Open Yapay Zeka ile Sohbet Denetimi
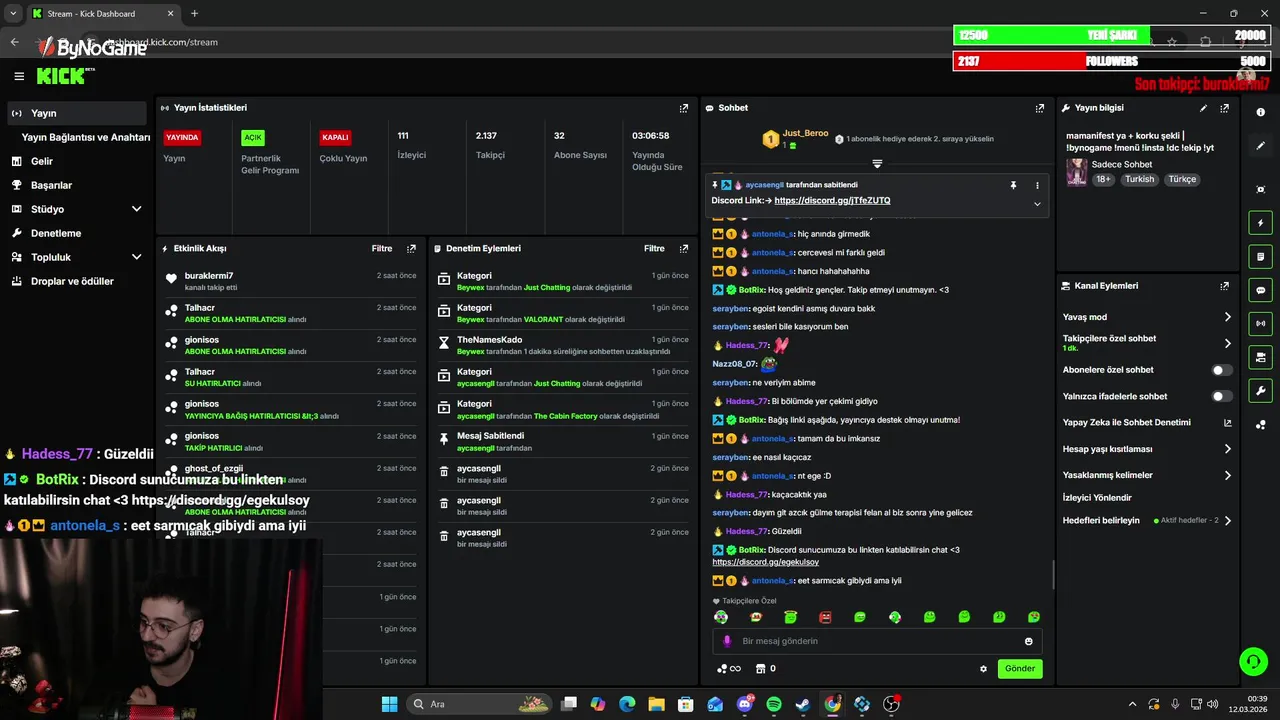This screenshot has height=720, width=1280. pos(1147,422)
